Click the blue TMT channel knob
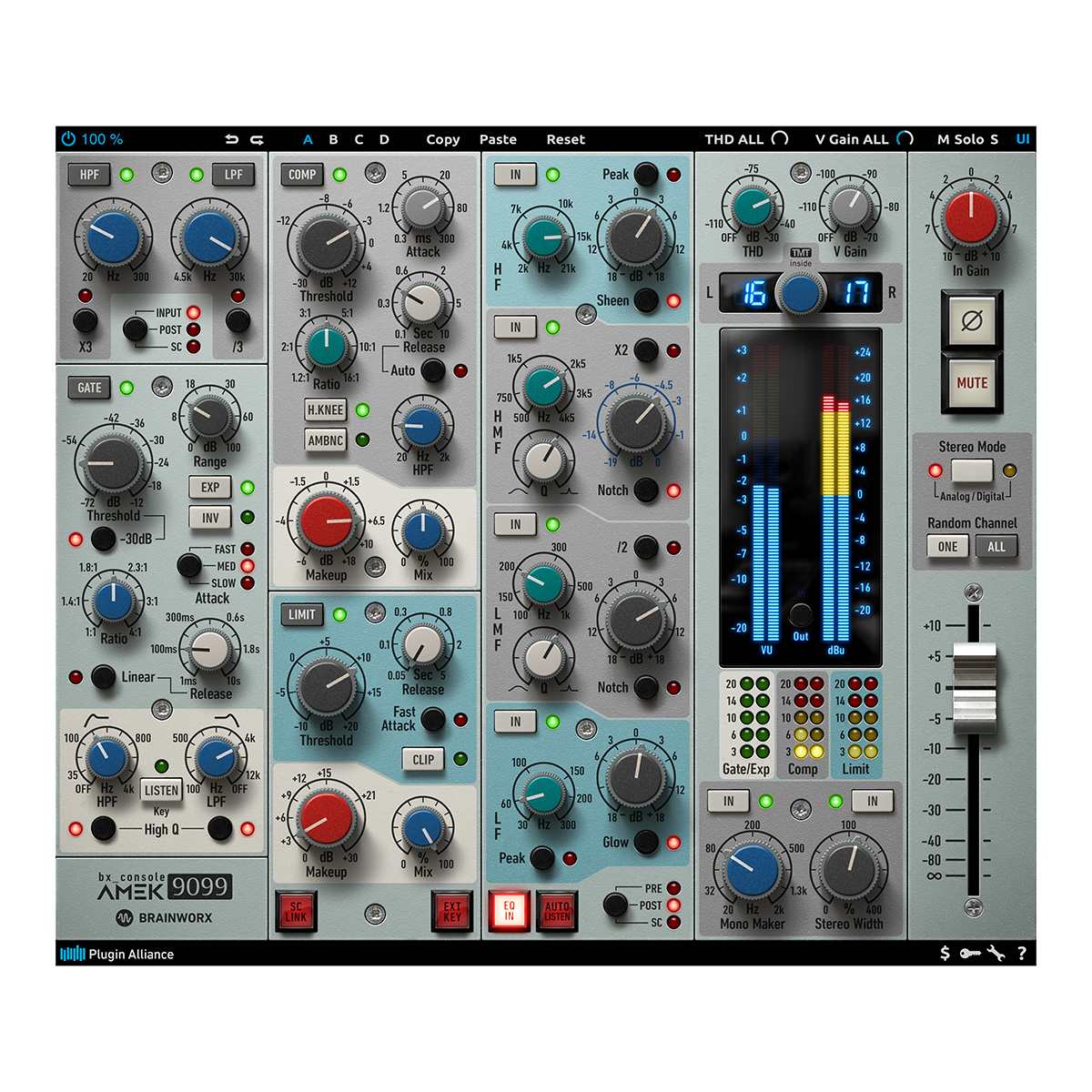1092x1092 pixels. (x=801, y=293)
